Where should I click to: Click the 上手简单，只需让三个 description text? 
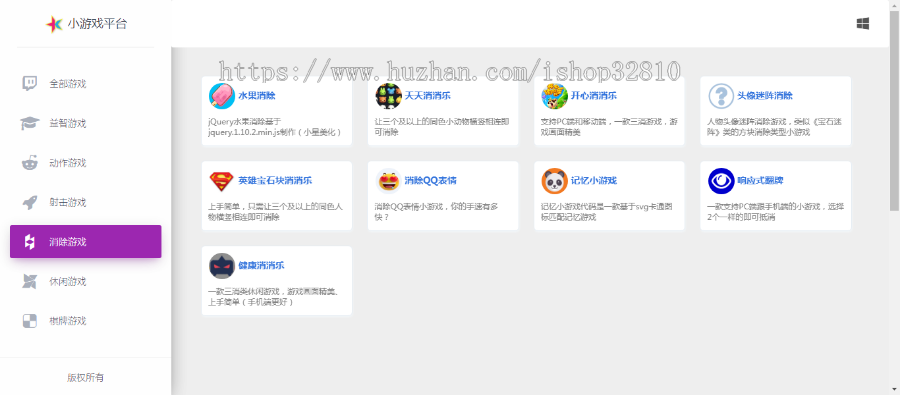276,212
